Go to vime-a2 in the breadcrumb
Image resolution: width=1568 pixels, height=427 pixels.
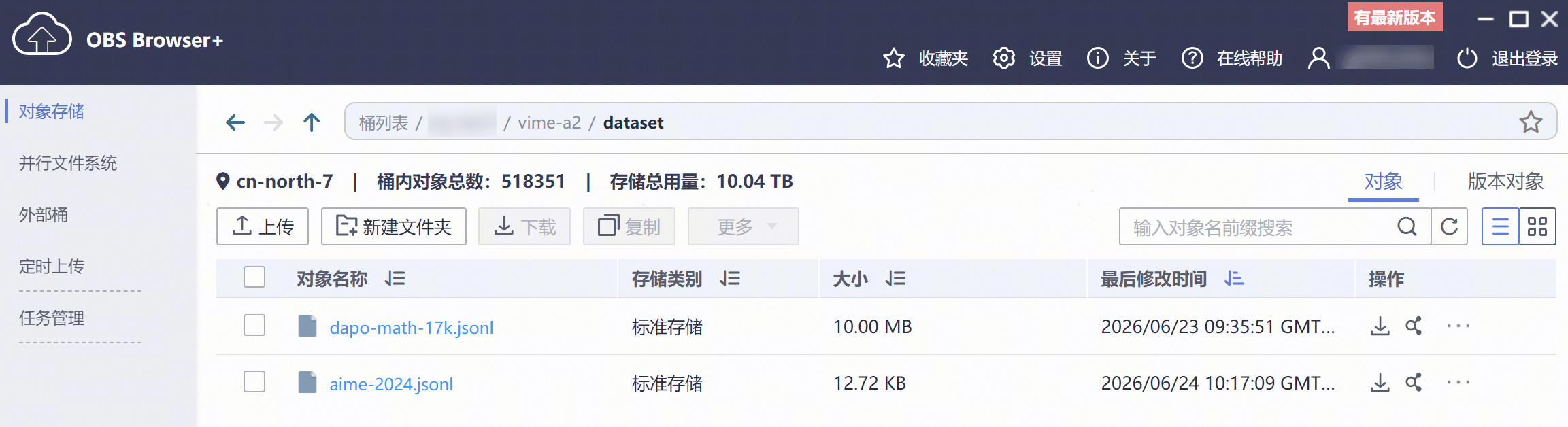click(x=550, y=123)
